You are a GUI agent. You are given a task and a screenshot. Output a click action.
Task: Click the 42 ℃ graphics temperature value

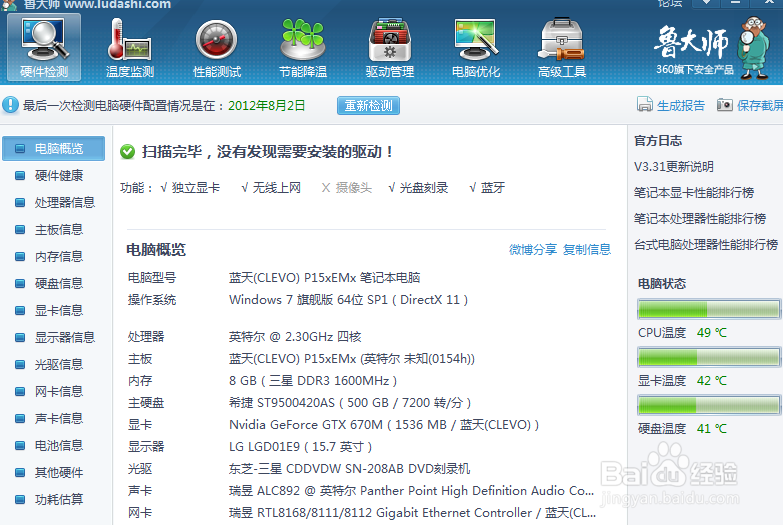[712, 380]
